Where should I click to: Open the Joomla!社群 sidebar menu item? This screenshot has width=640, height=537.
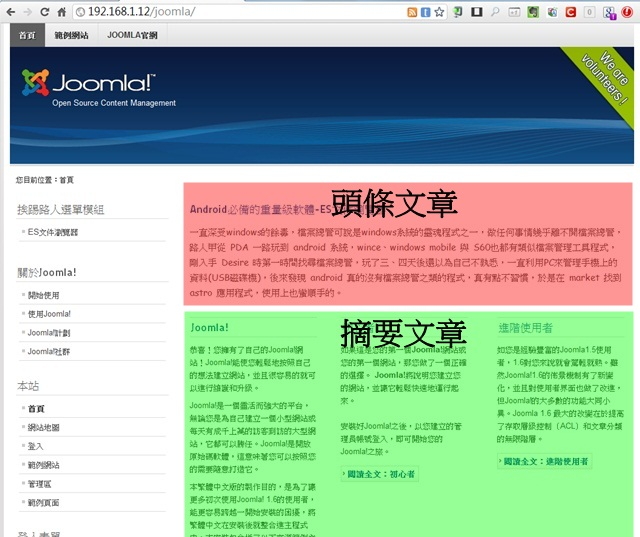coord(49,352)
